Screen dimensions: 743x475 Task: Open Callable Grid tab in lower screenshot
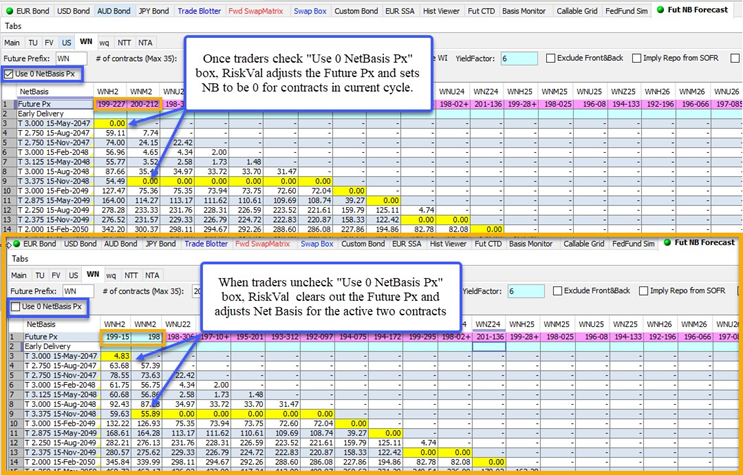pos(584,244)
